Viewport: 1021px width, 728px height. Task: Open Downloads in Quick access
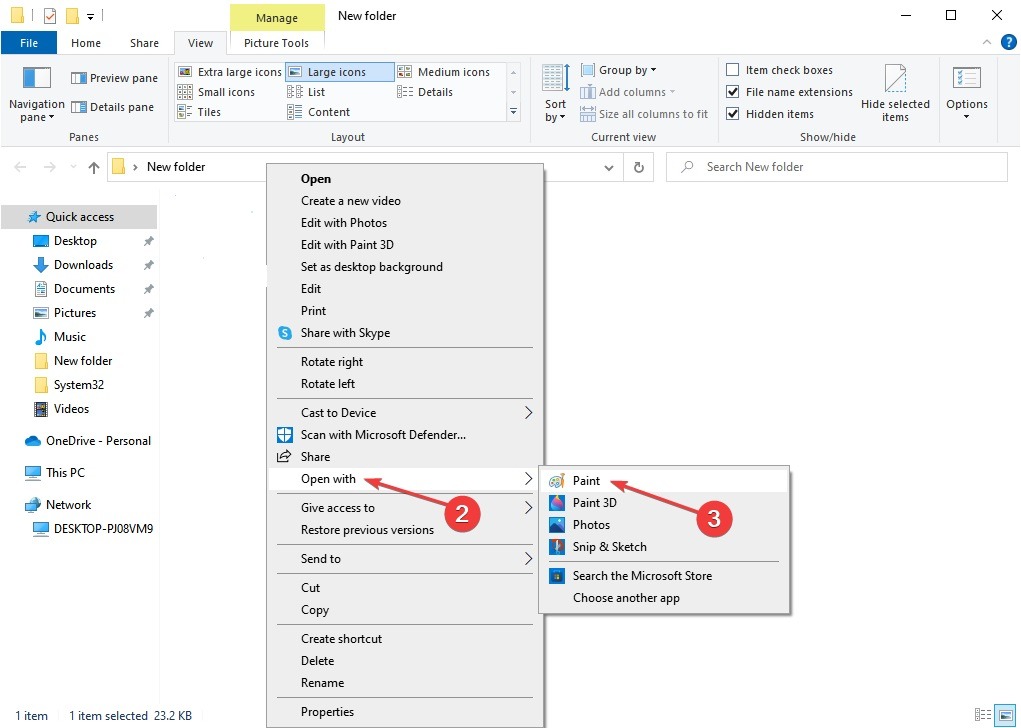click(x=83, y=265)
